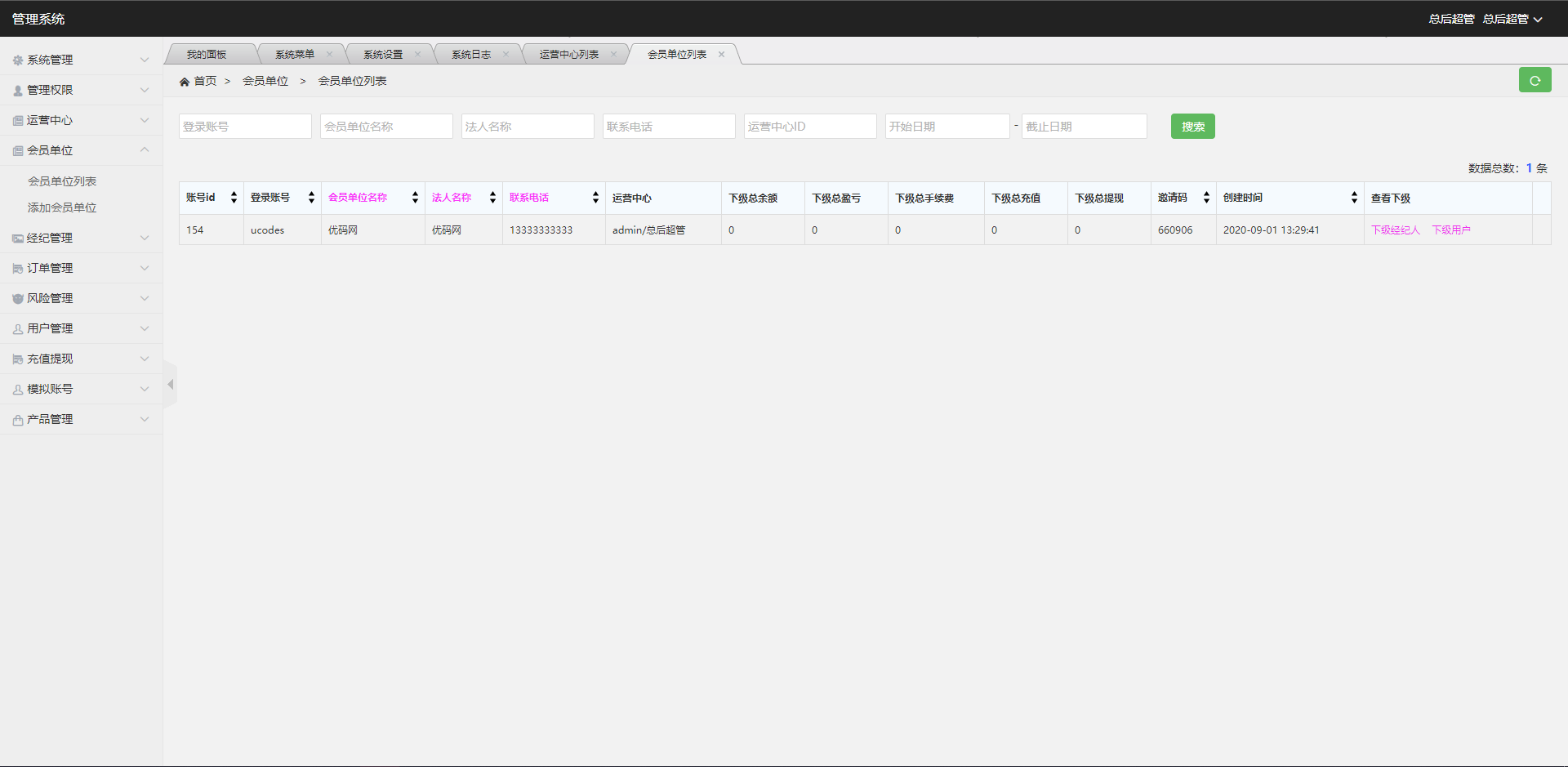Close the 系统日志 tab
The image size is (1568, 767).
coord(506,55)
